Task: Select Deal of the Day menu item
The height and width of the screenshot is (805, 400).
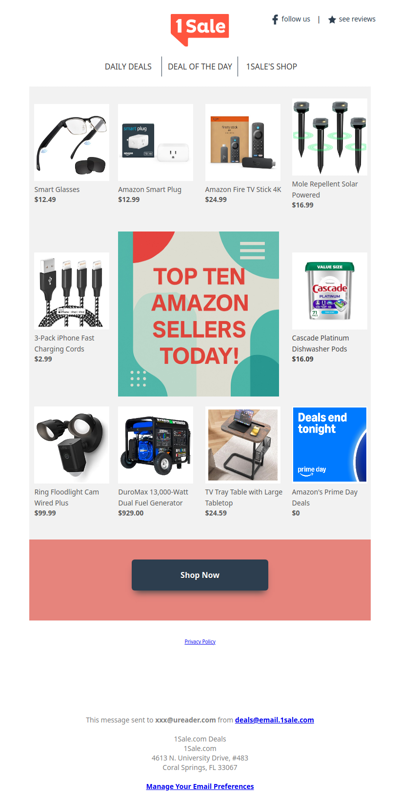Action: pos(200,66)
